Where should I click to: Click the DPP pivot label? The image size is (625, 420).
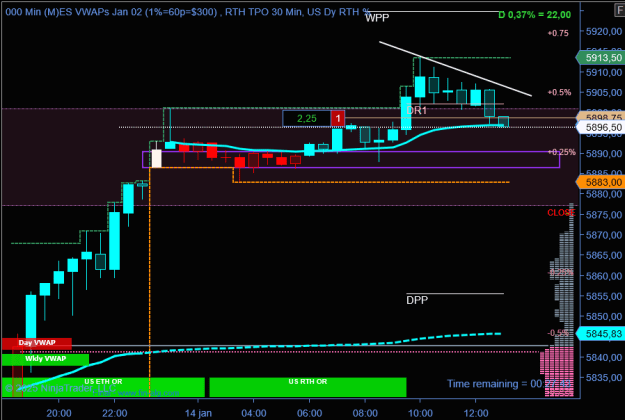coord(417,300)
